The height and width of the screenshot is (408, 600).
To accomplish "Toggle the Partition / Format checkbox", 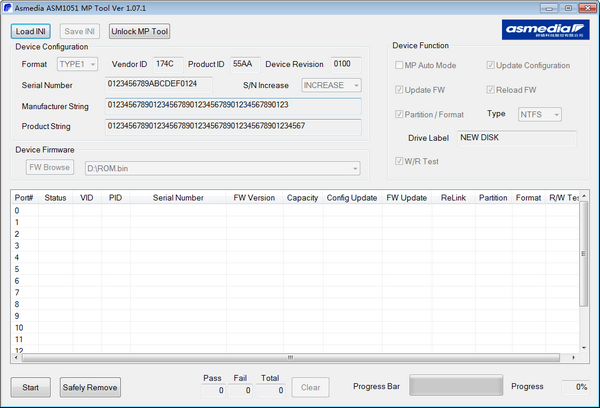I will click(399, 114).
